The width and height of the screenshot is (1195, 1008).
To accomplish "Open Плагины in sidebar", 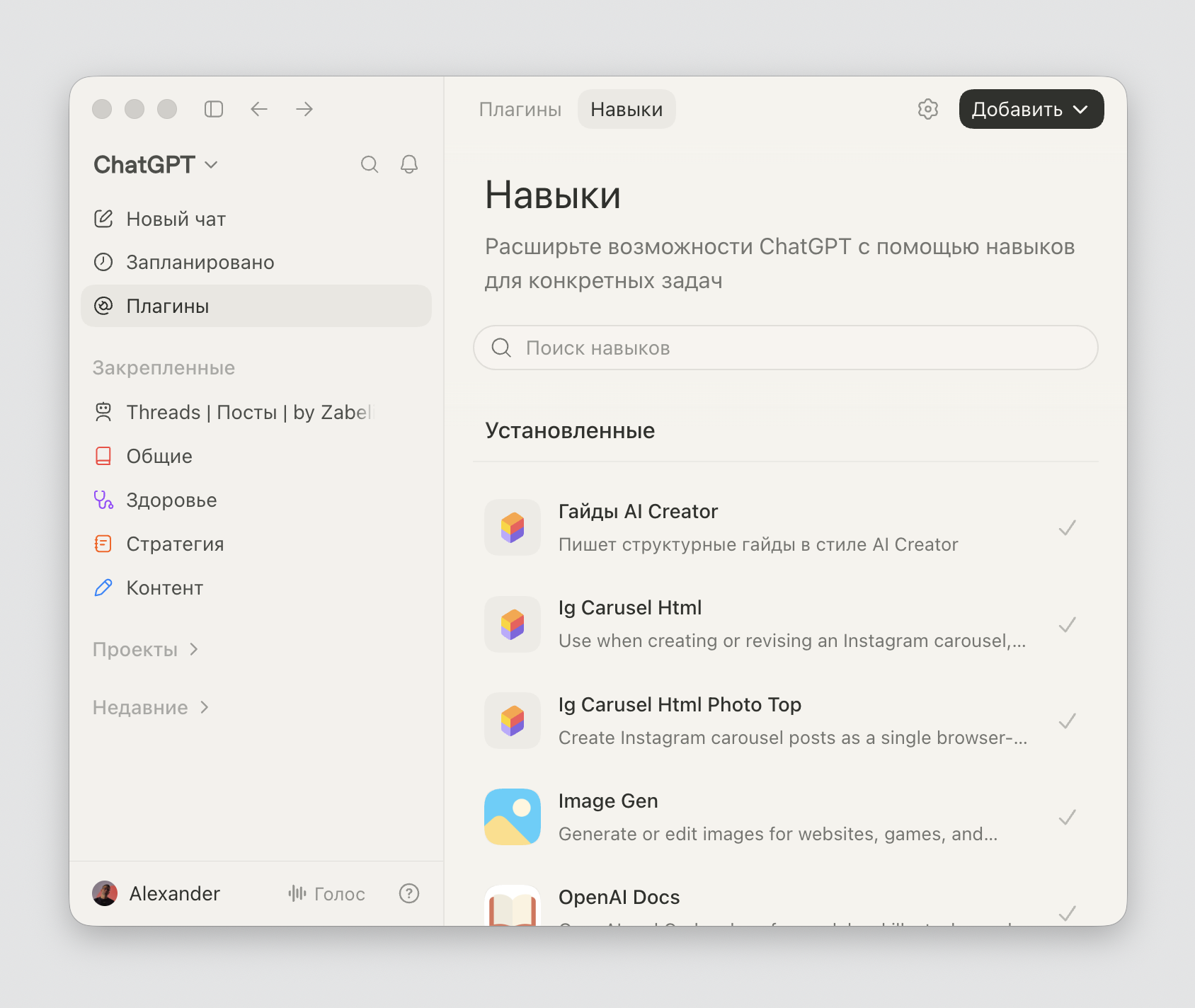I will tap(256, 306).
